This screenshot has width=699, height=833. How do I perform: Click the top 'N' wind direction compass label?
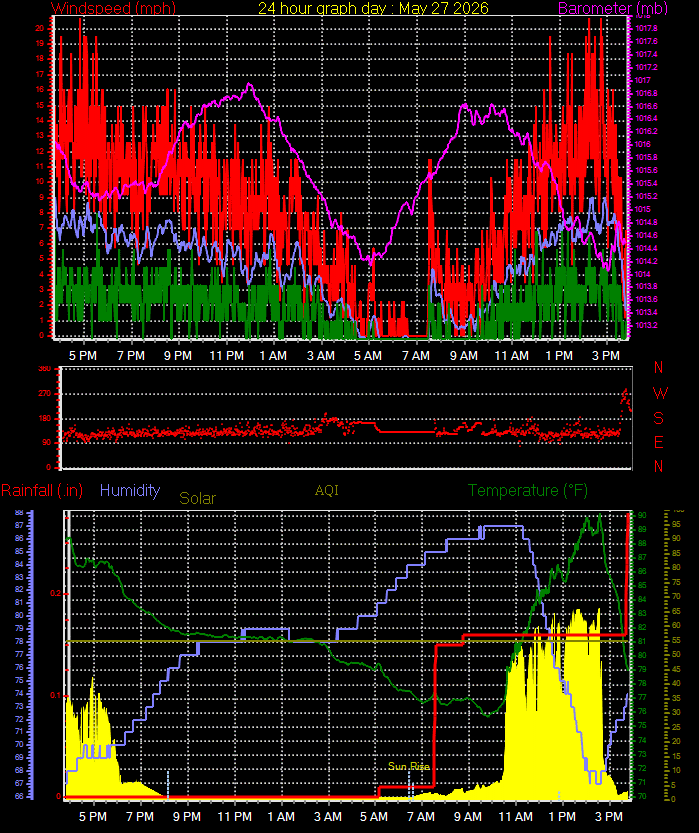pos(659,367)
